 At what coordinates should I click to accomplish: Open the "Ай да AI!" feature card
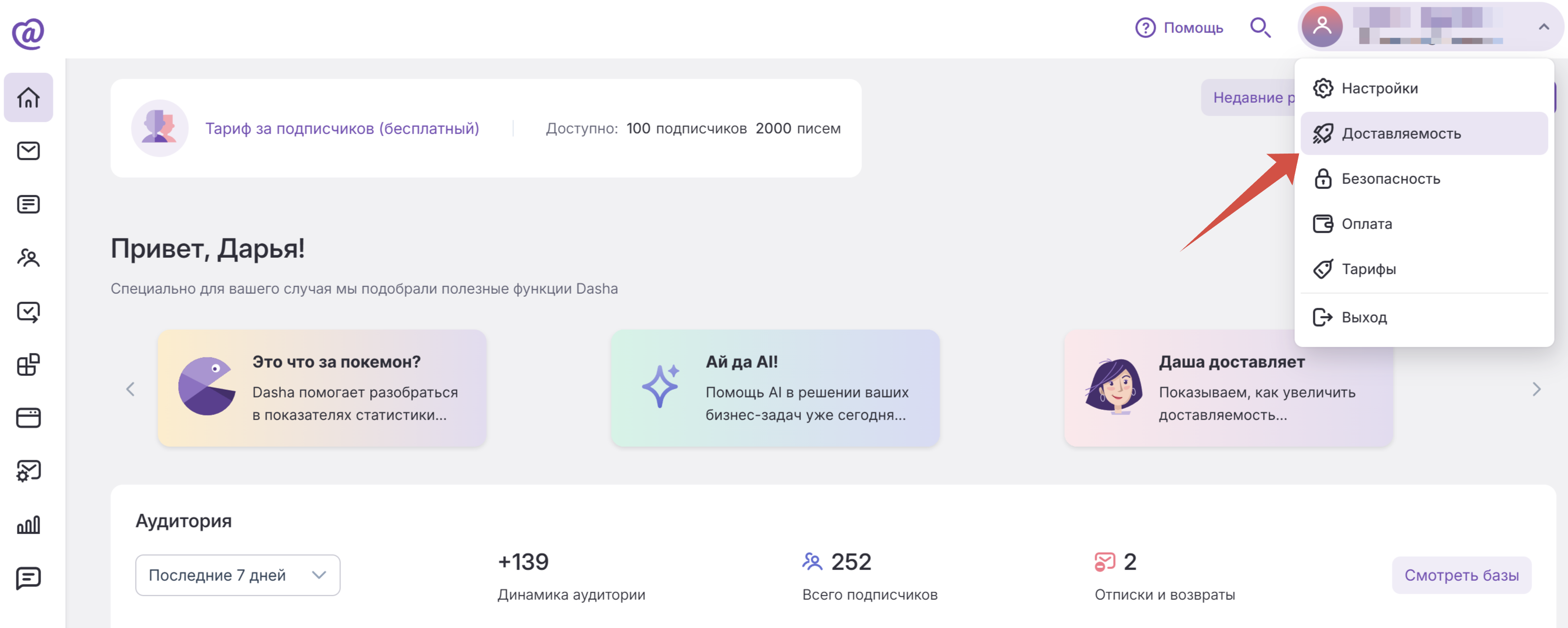pyautogui.click(x=775, y=388)
